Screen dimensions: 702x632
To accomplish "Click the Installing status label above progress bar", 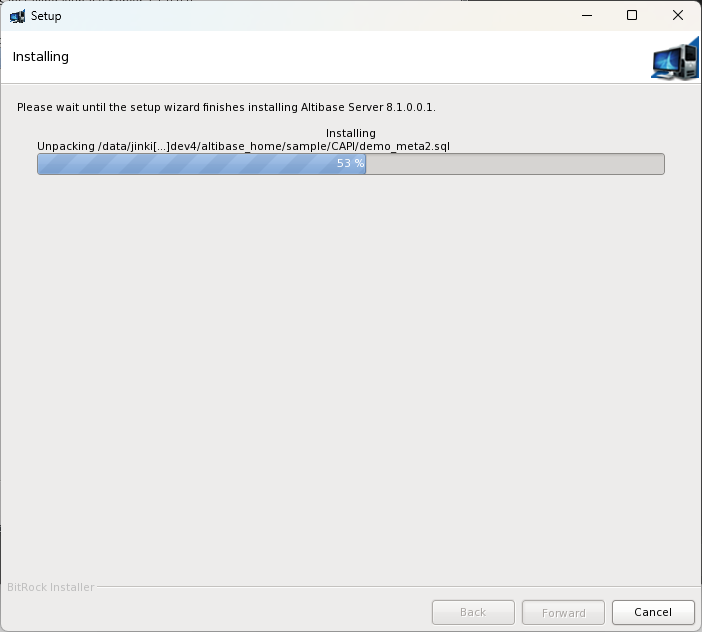I will (350, 133).
